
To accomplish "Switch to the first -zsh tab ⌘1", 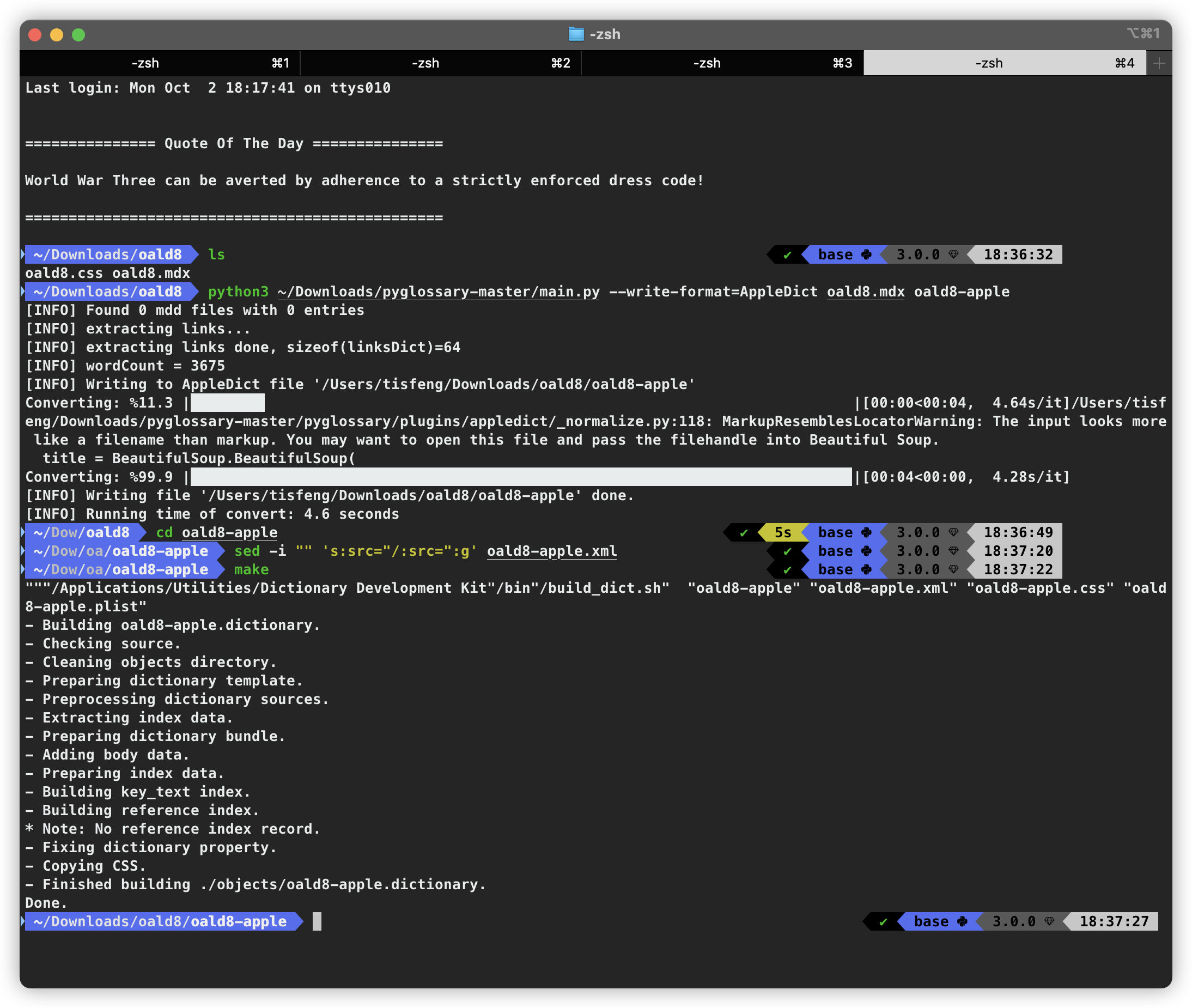I will tap(160, 63).
